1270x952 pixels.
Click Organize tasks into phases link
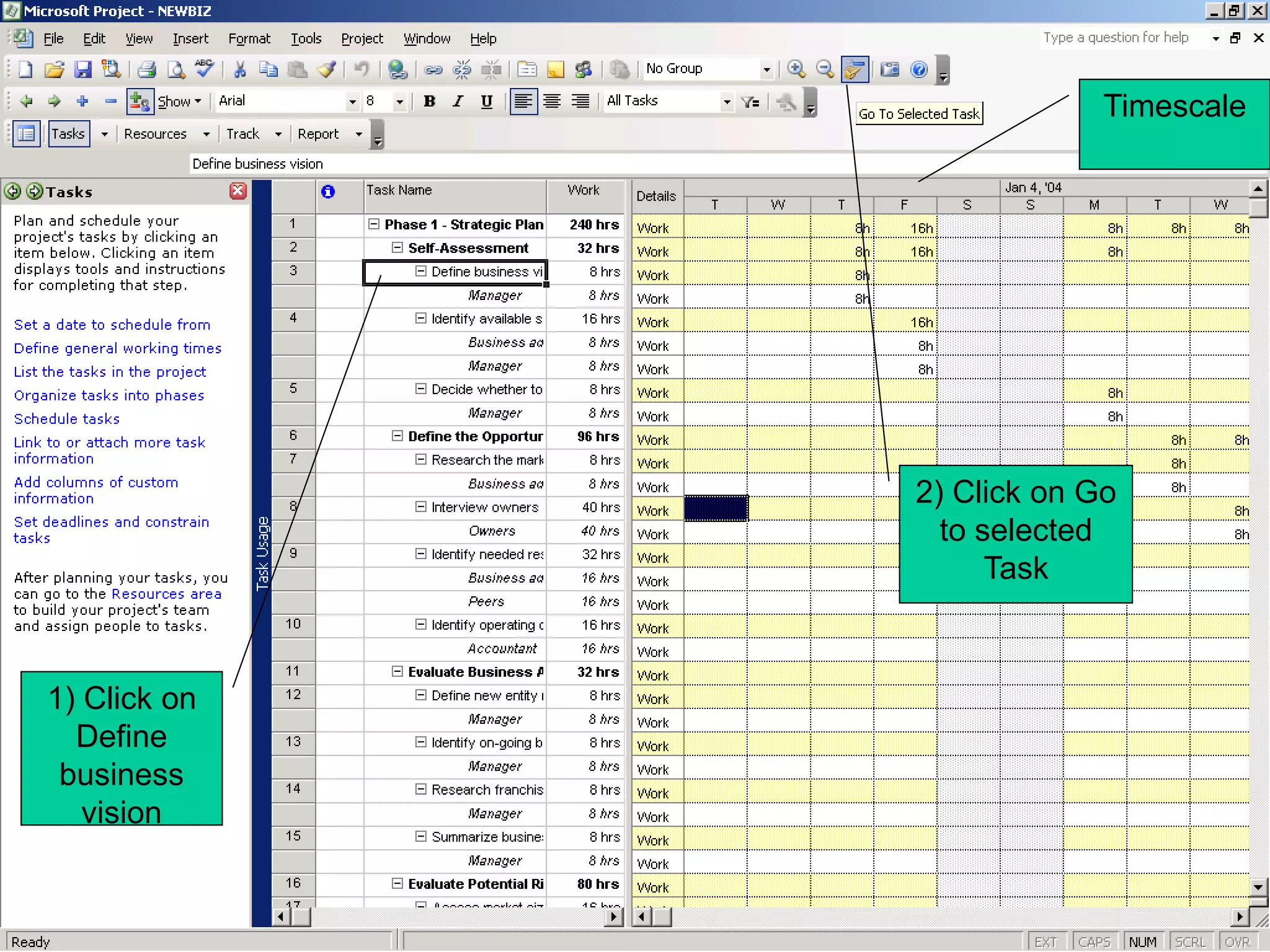pos(109,395)
